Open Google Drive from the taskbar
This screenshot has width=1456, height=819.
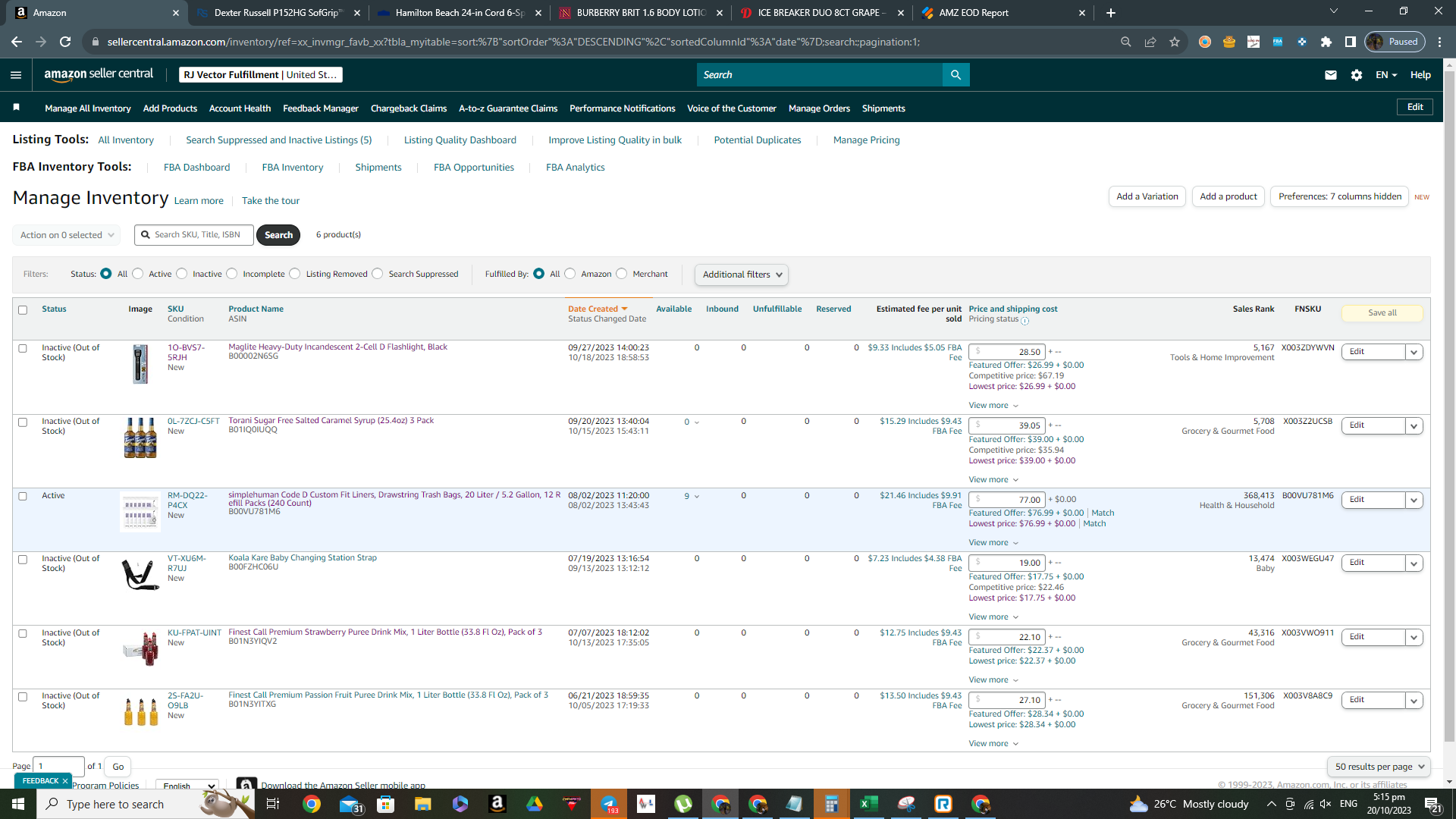(535, 804)
